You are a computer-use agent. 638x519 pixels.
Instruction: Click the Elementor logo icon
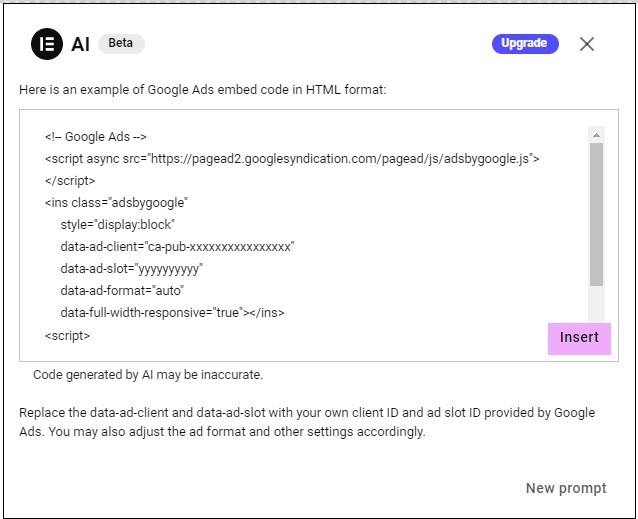[x=47, y=44]
